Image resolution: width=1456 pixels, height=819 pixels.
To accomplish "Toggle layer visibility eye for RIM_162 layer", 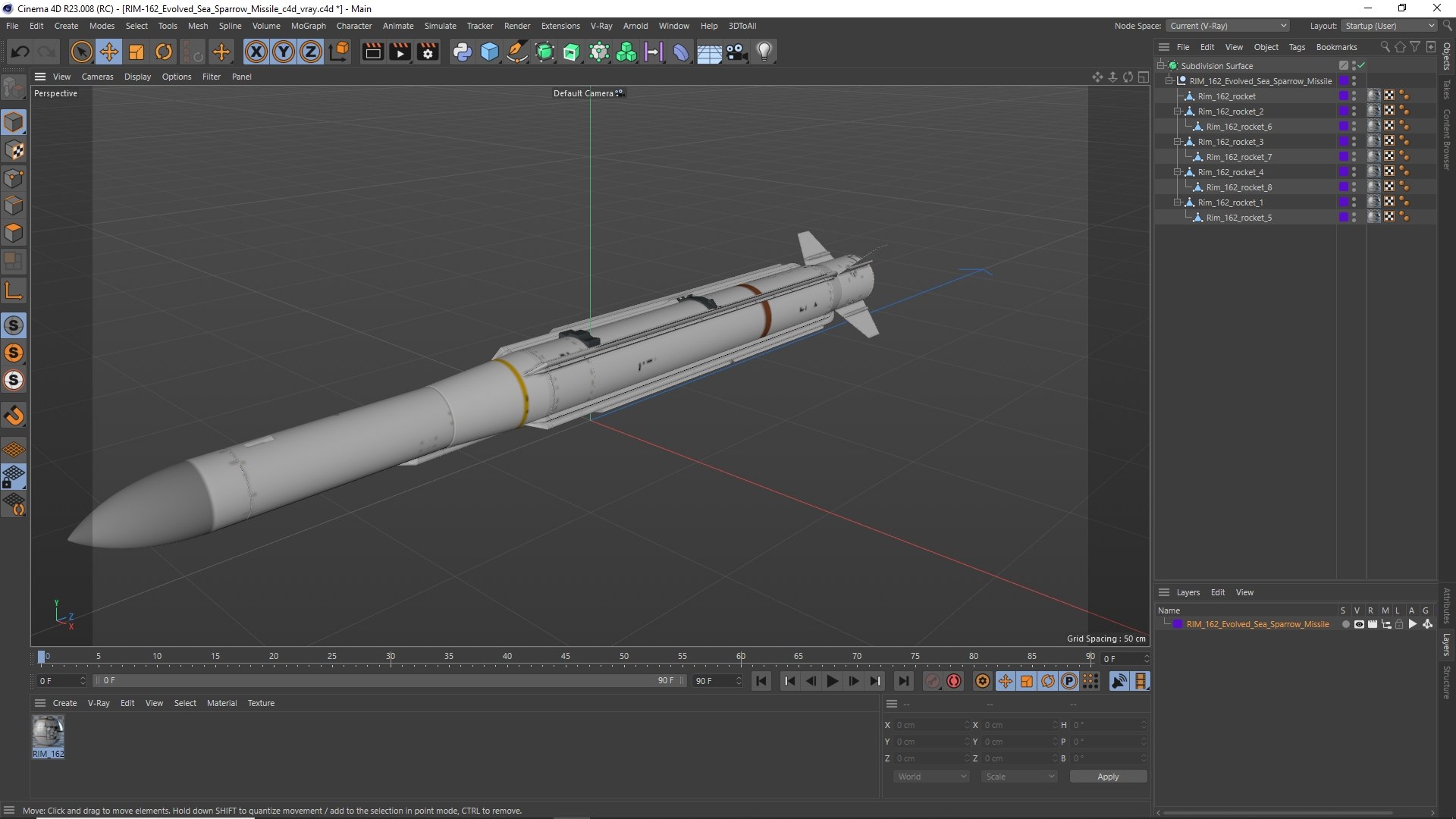I will pyautogui.click(x=1359, y=624).
